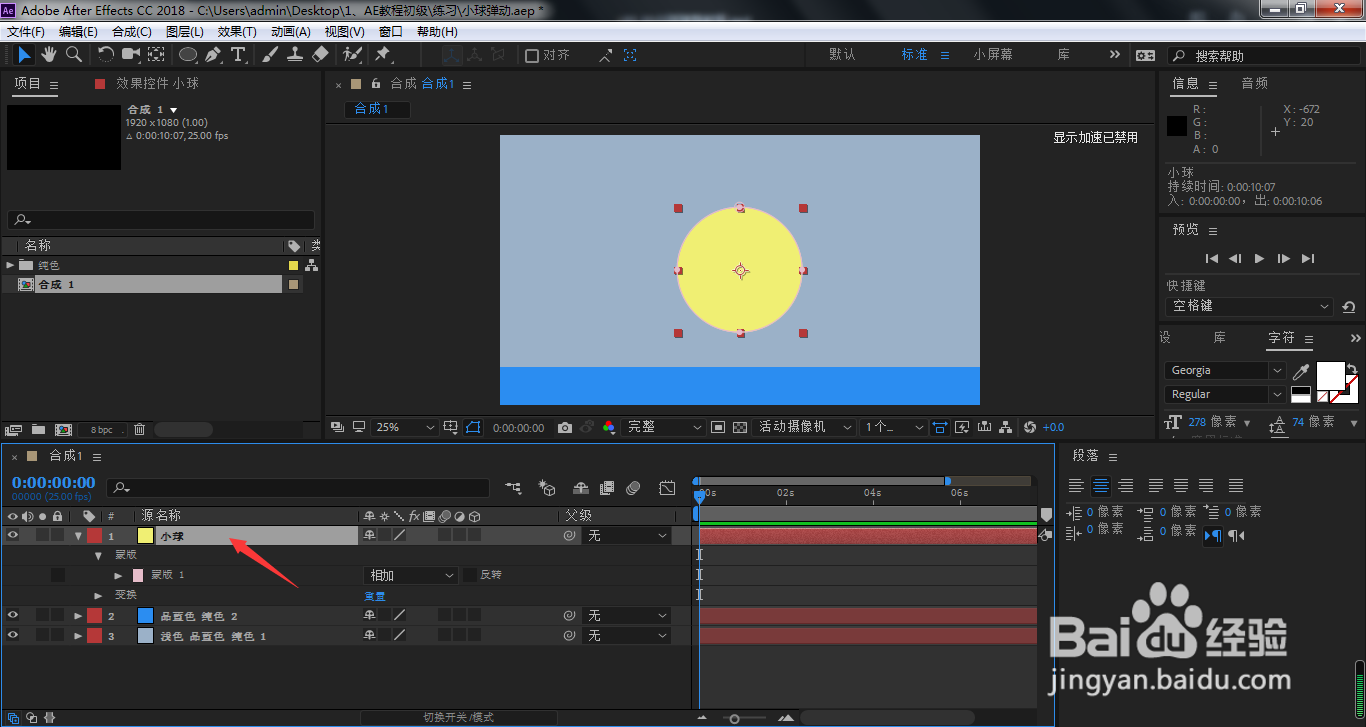Select the Selection arrow tool
Viewport: 1366px width, 727px height.
25,54
